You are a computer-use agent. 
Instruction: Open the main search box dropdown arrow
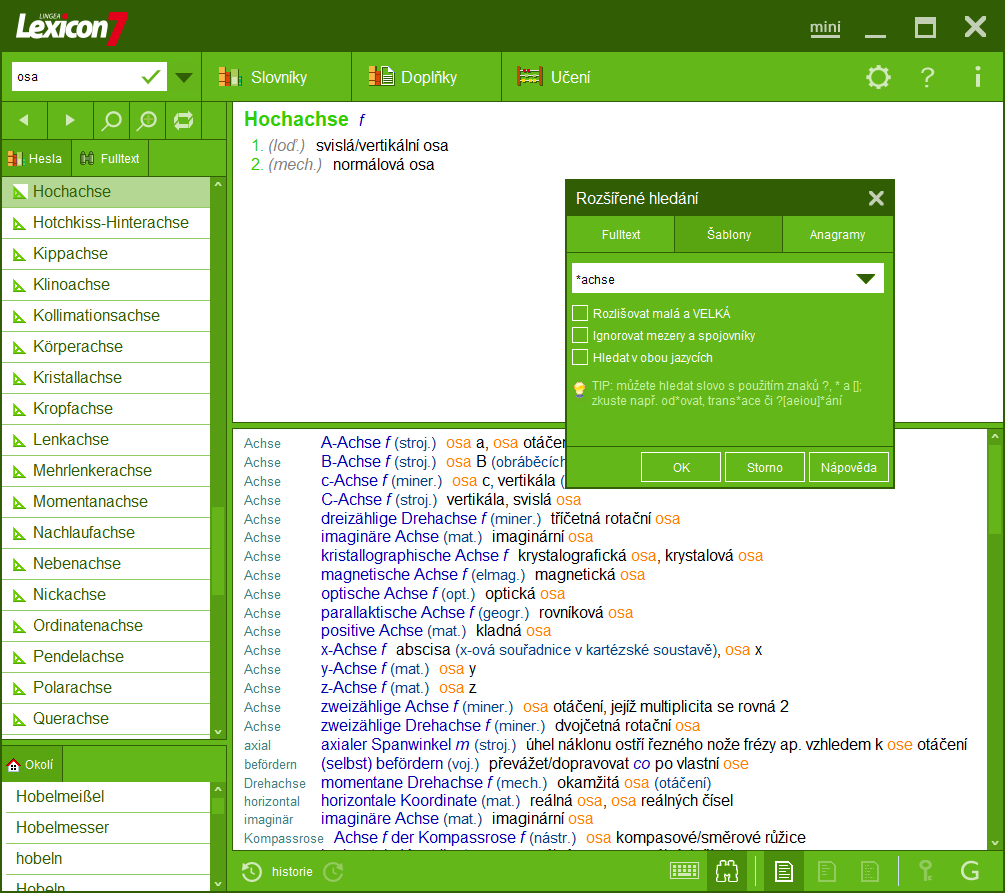point(184,77)
